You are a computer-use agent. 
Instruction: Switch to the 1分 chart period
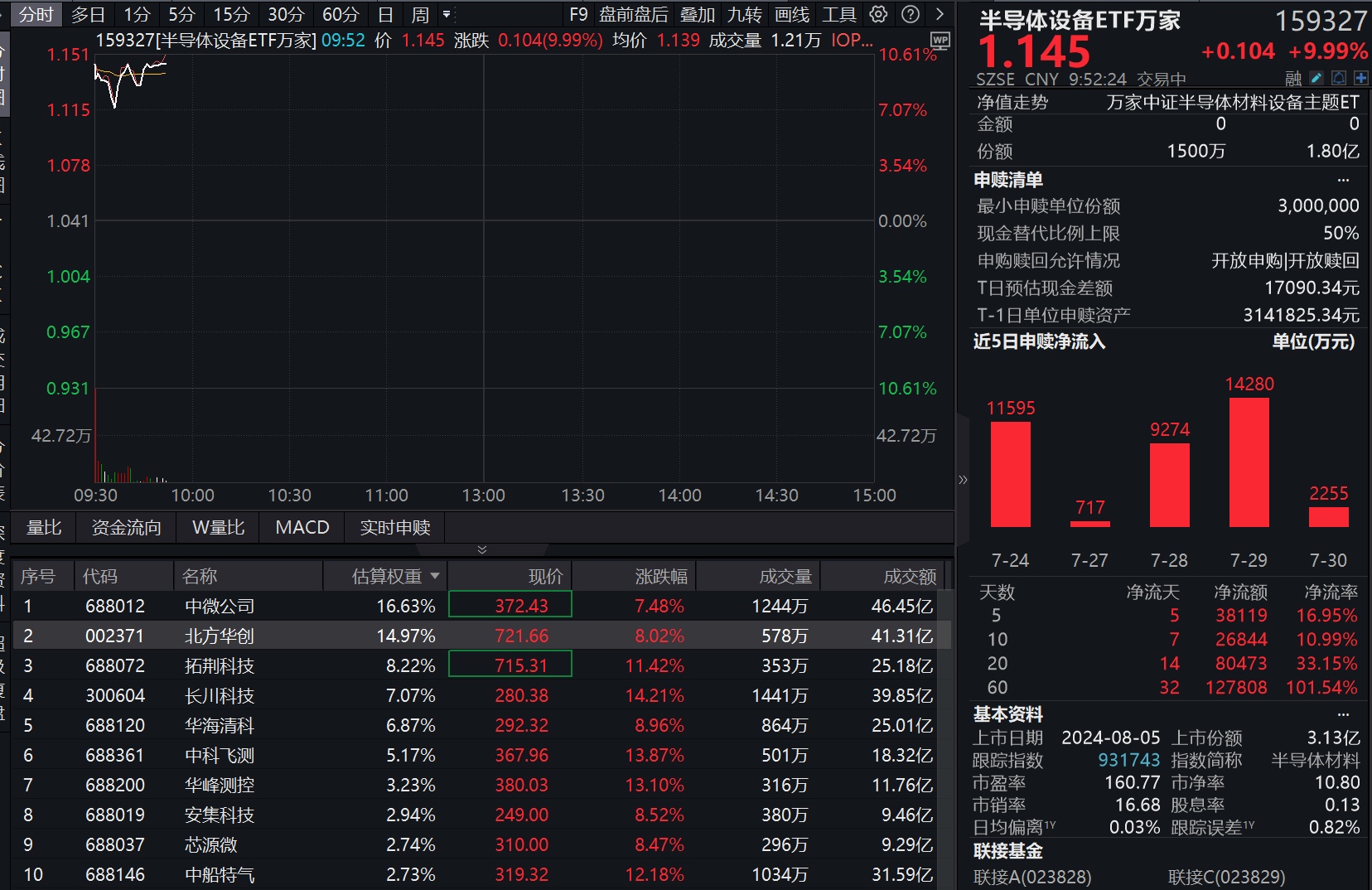point(137,14)
